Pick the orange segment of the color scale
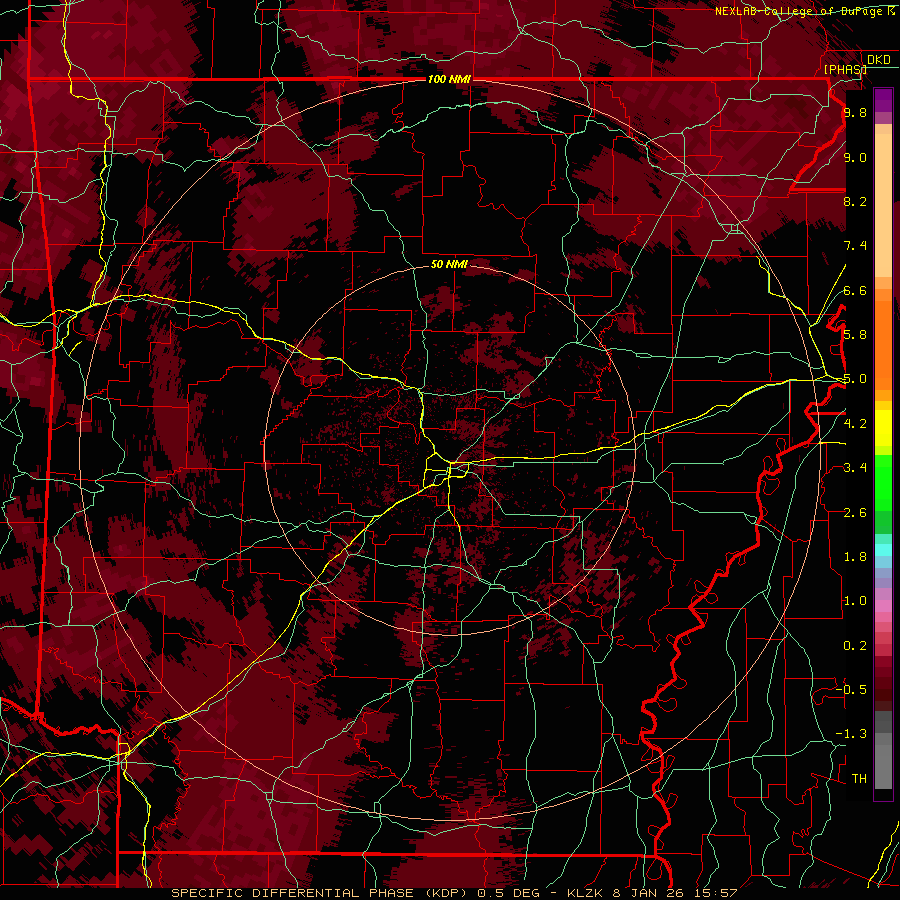The image size is (900, 900). tap(883, 344)
